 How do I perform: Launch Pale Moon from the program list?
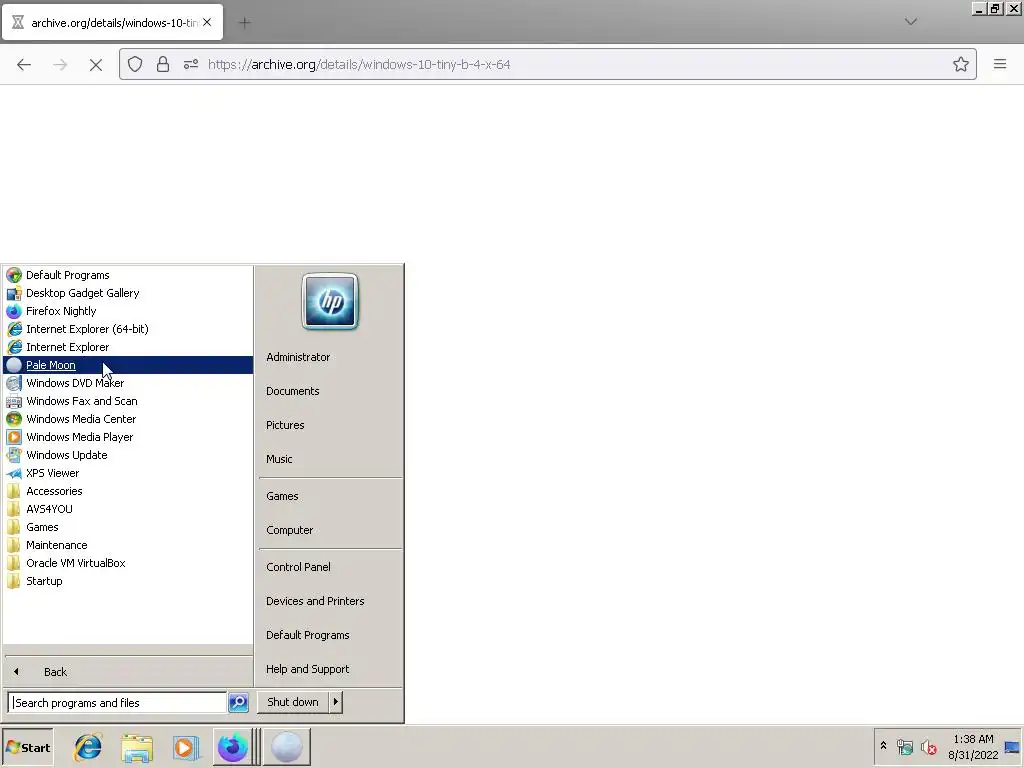coord(128,365)
